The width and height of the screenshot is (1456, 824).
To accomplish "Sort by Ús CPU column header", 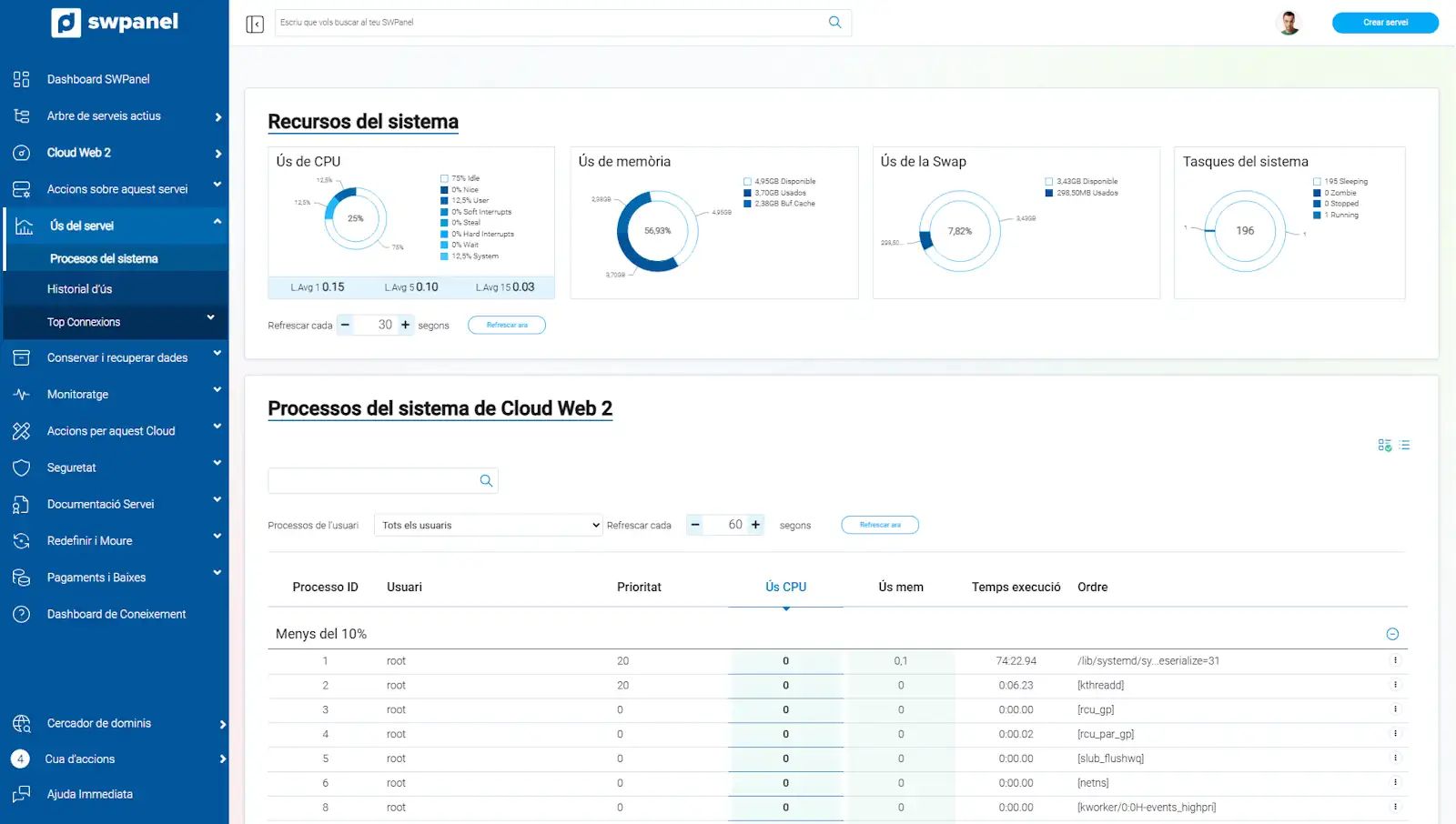I will coord(785,588).
